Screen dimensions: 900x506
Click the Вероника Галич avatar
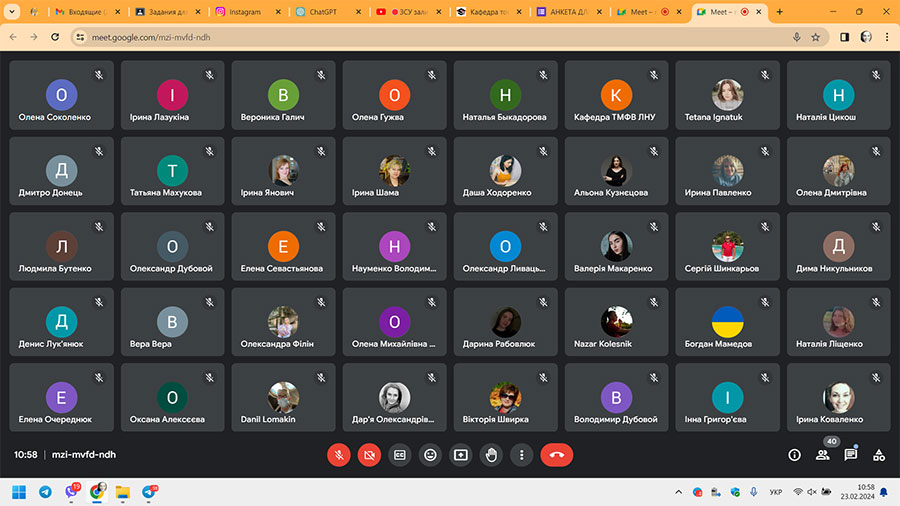point(283,95)
